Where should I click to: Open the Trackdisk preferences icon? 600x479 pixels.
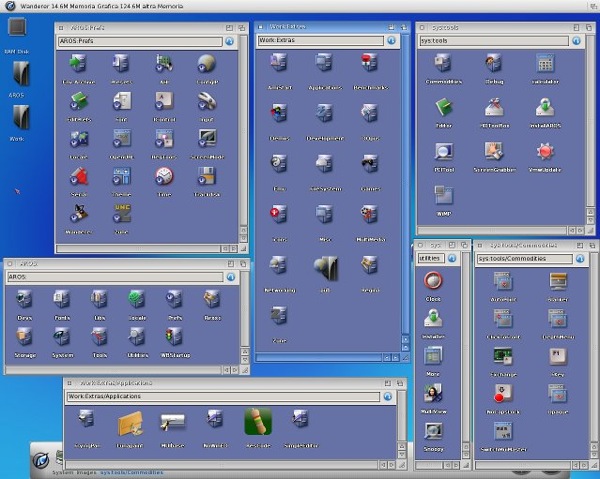coord(207,175)
